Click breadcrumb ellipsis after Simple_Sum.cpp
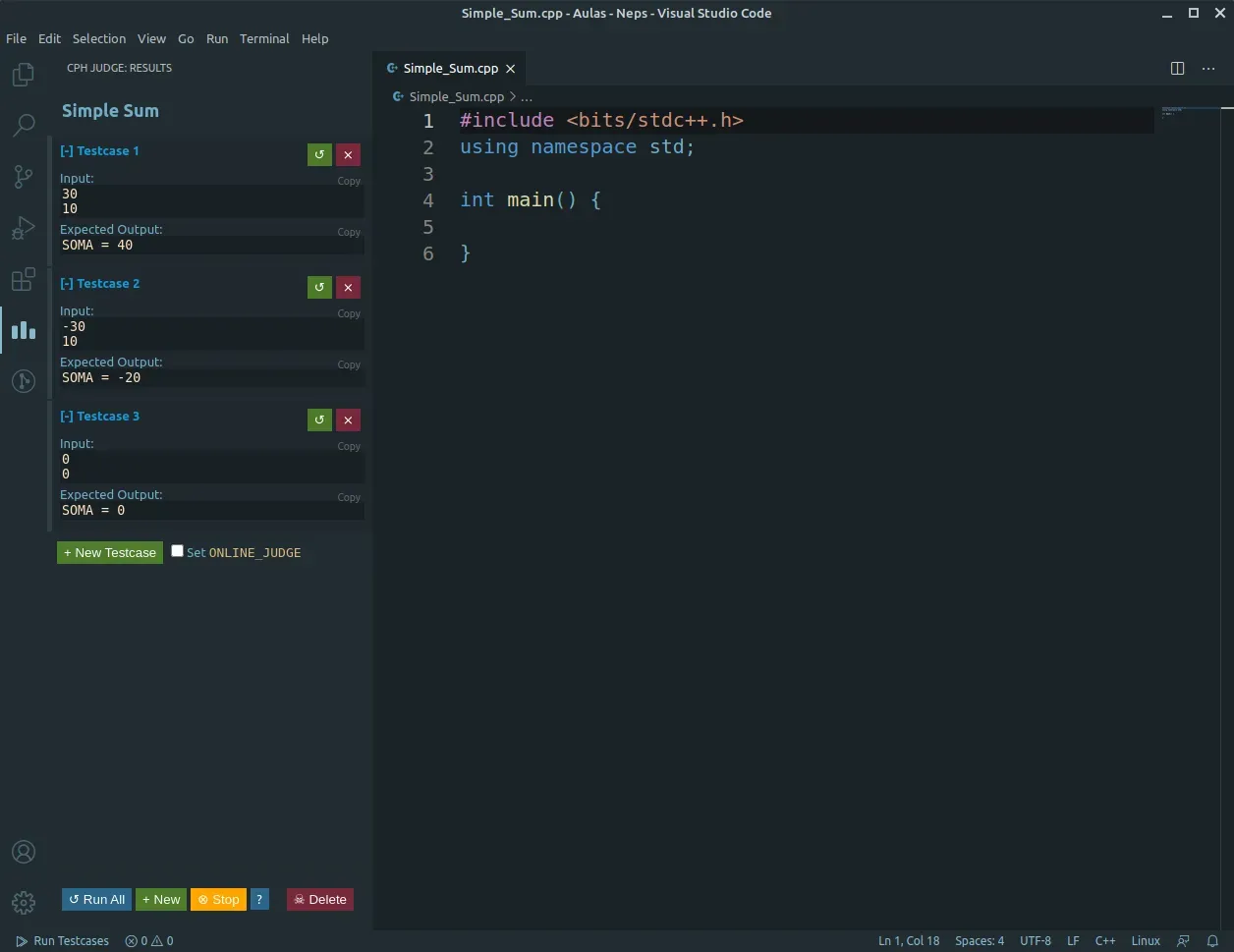This screenshot has width=1234, height=952. 527,96
